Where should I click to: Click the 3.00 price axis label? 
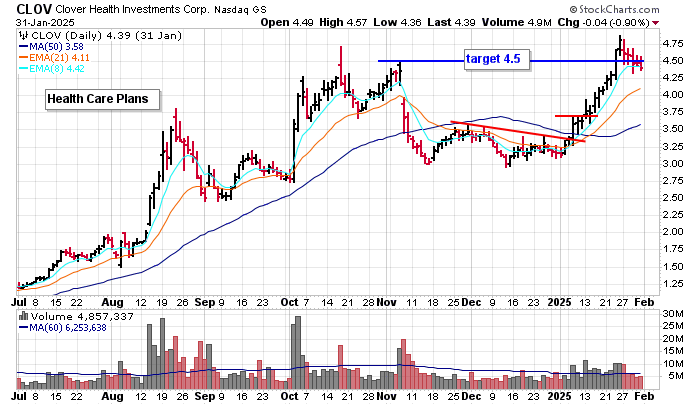click(x=673, y=163)
